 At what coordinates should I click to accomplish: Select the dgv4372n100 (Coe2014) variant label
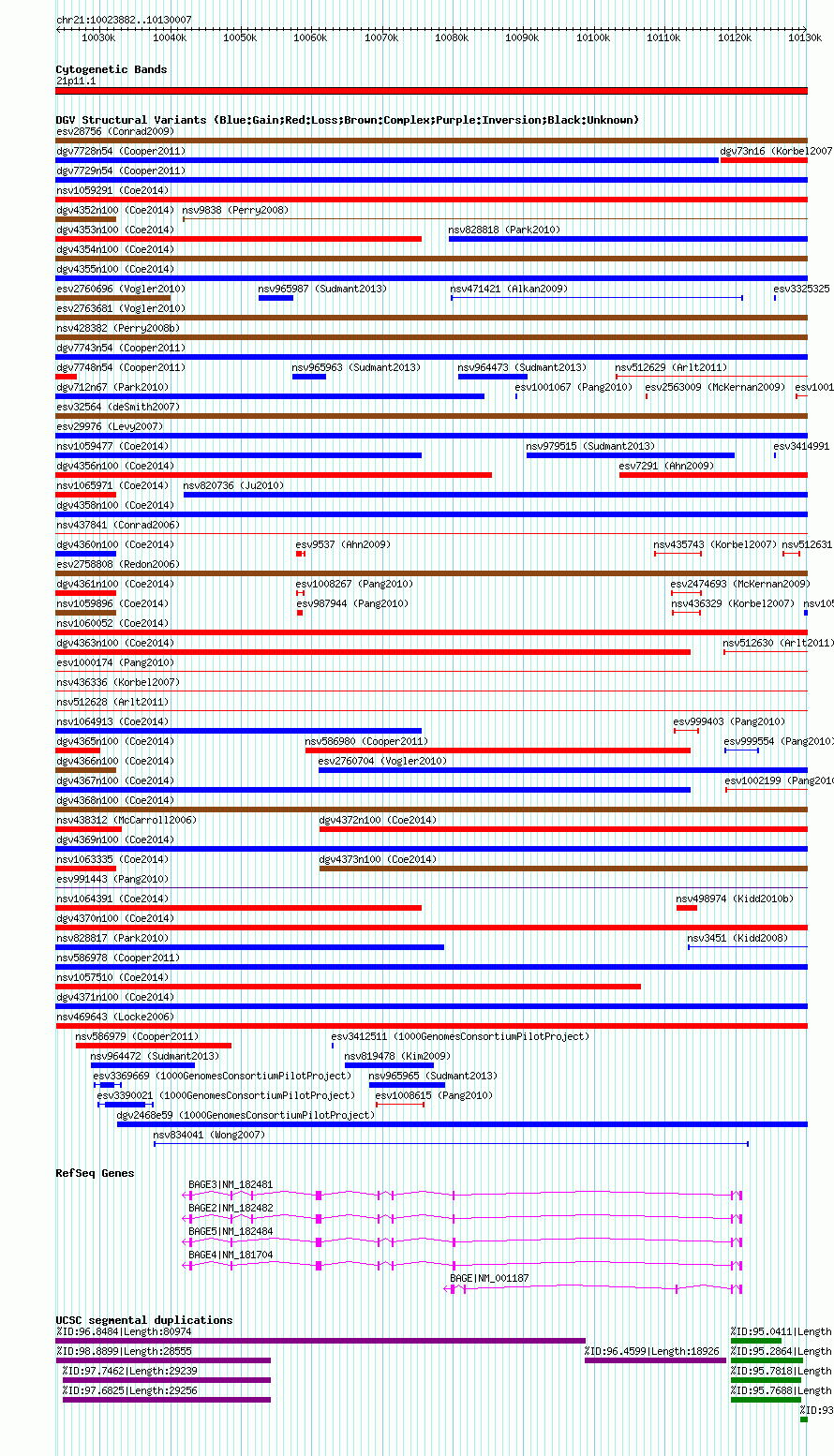[379, 821]
